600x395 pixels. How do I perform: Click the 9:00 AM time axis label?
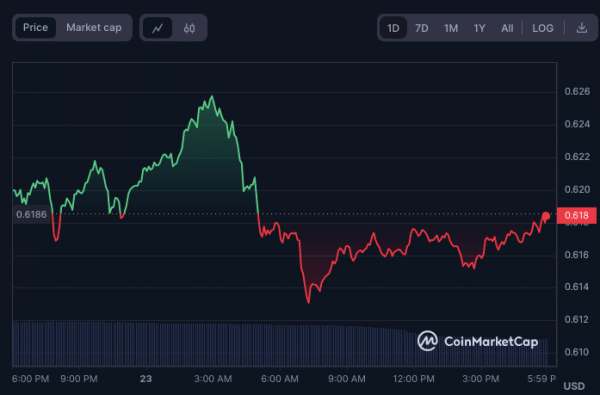pos(347,379)
